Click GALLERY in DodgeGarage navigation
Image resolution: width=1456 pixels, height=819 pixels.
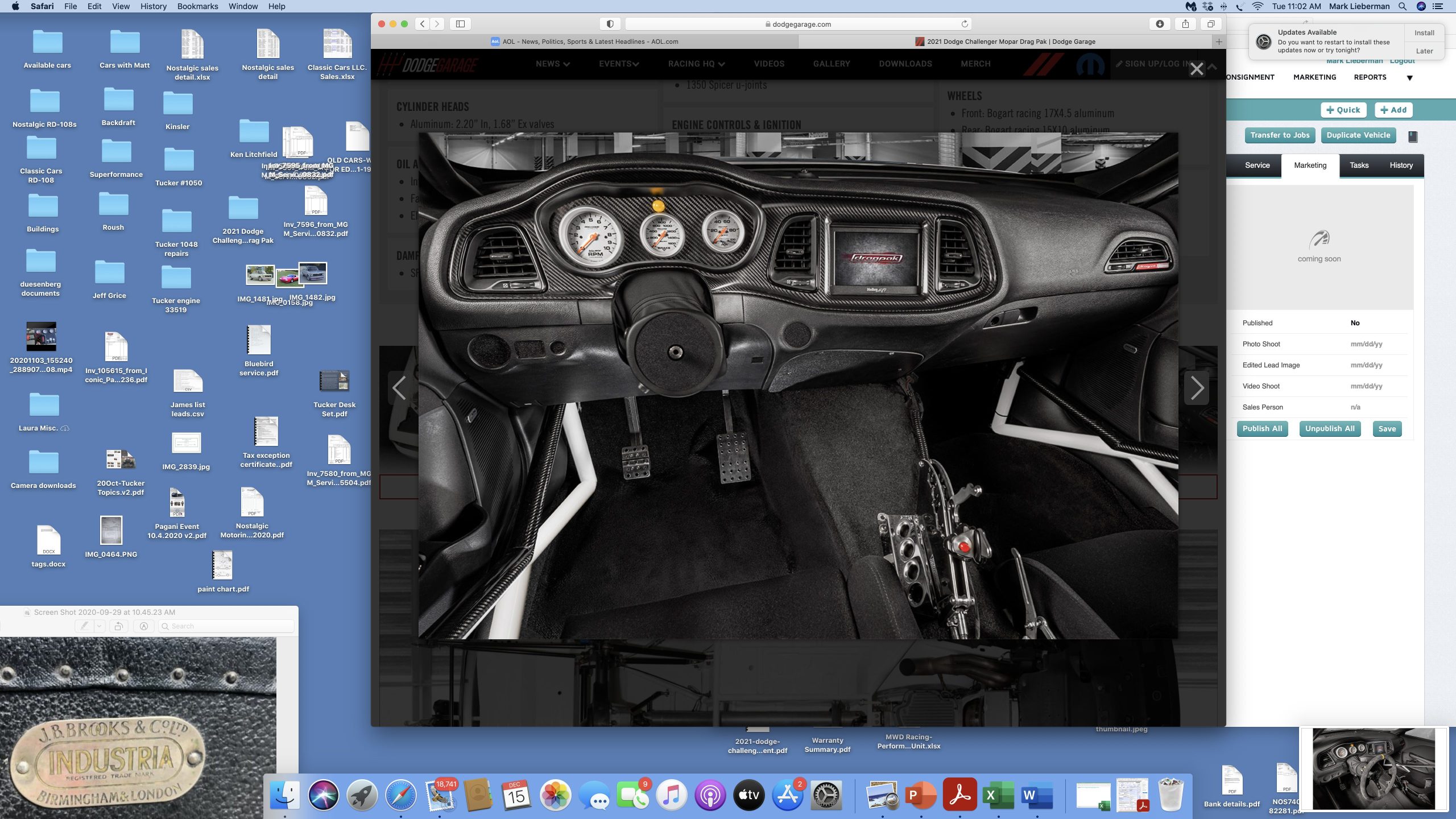coord(832,64)
